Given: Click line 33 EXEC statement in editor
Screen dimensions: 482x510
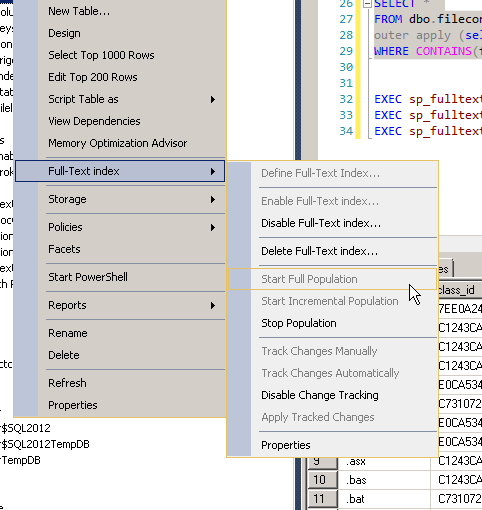Looking at the screenshot, I should pyautogui.click(x=428, y=115).
